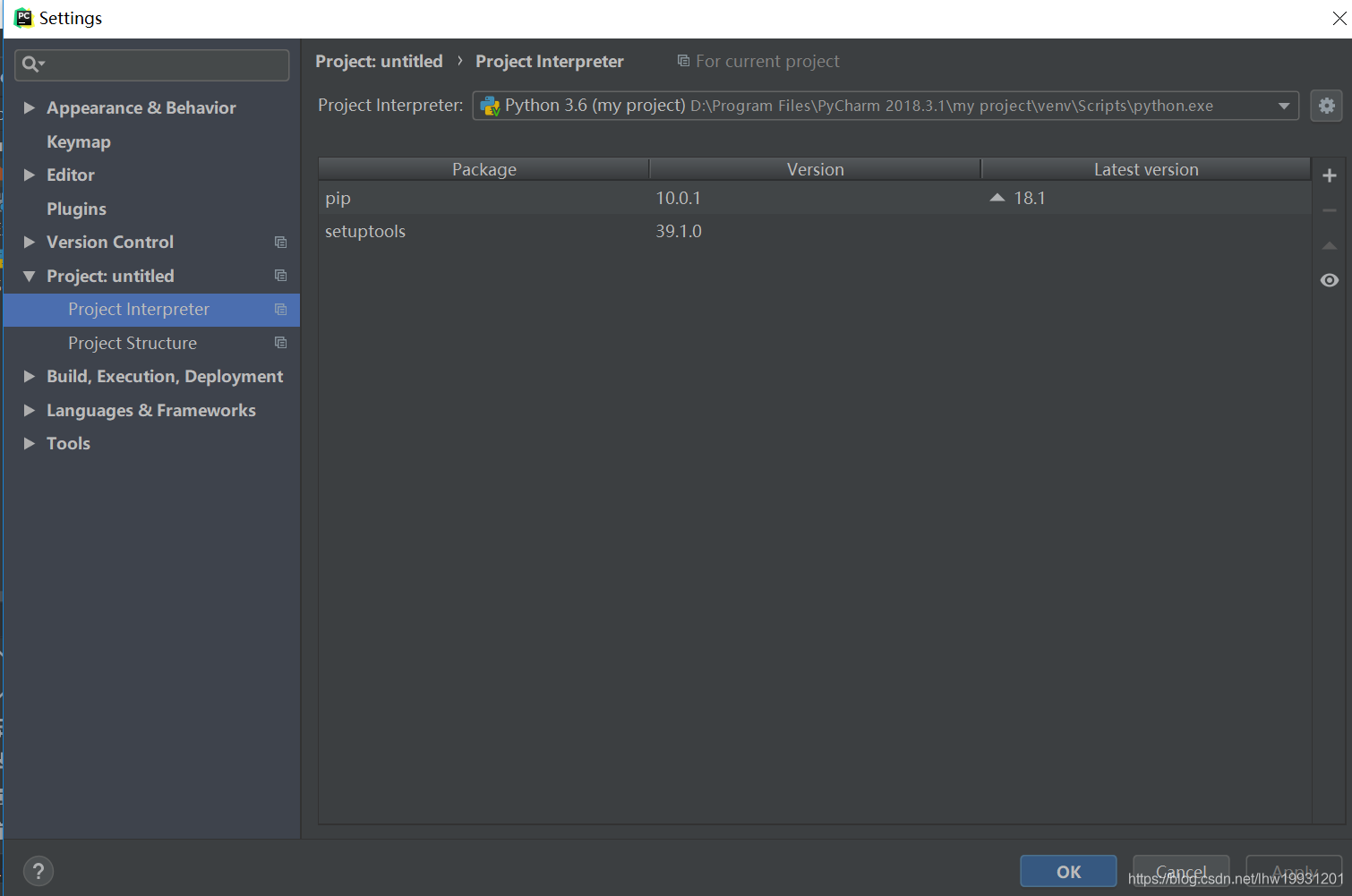Open the Plugins settings page
This screenshot has width=1352, height=896.
[76, 209]
